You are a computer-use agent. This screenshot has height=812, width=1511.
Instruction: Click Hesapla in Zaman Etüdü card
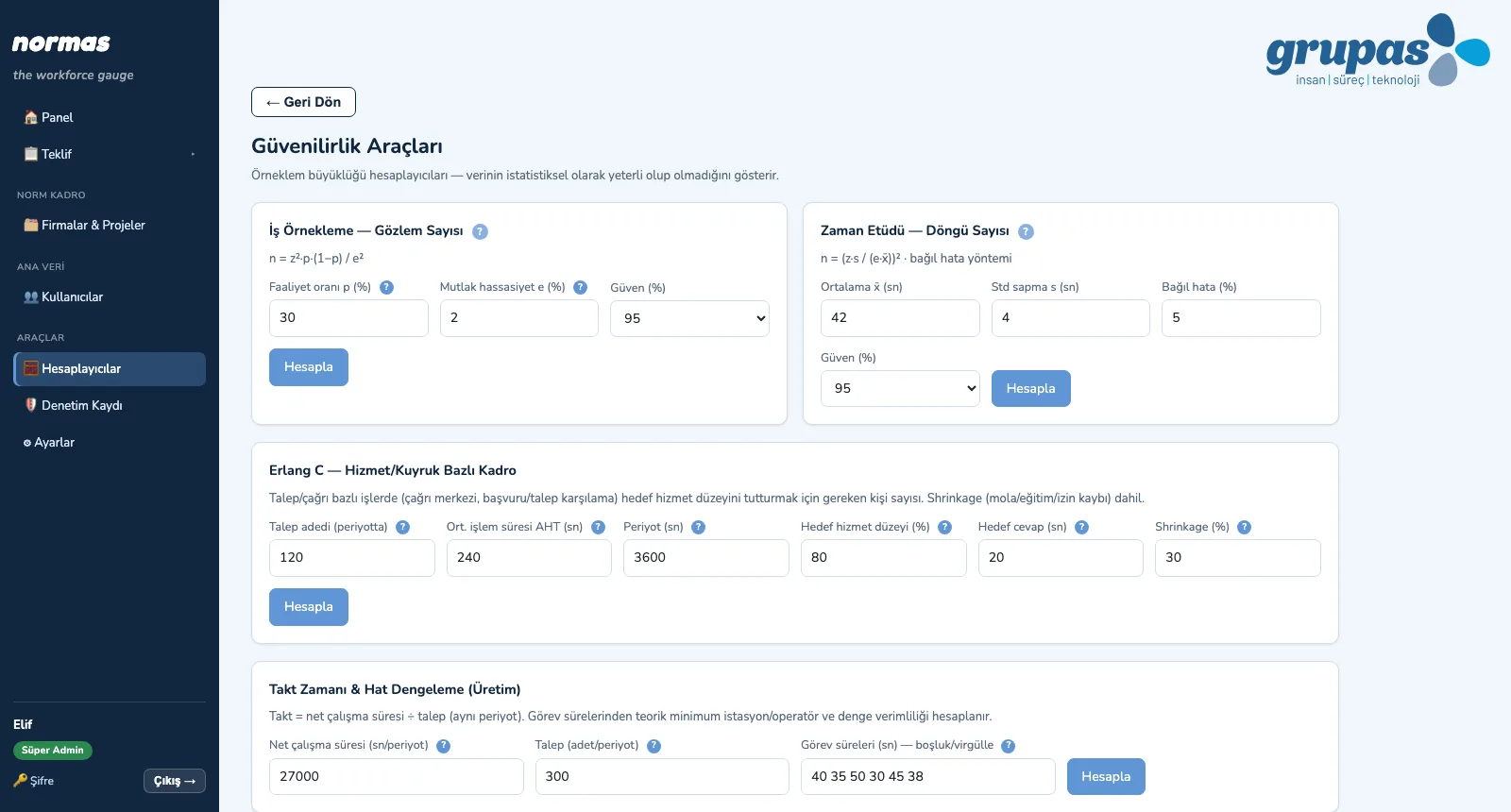coord(1030,388)
